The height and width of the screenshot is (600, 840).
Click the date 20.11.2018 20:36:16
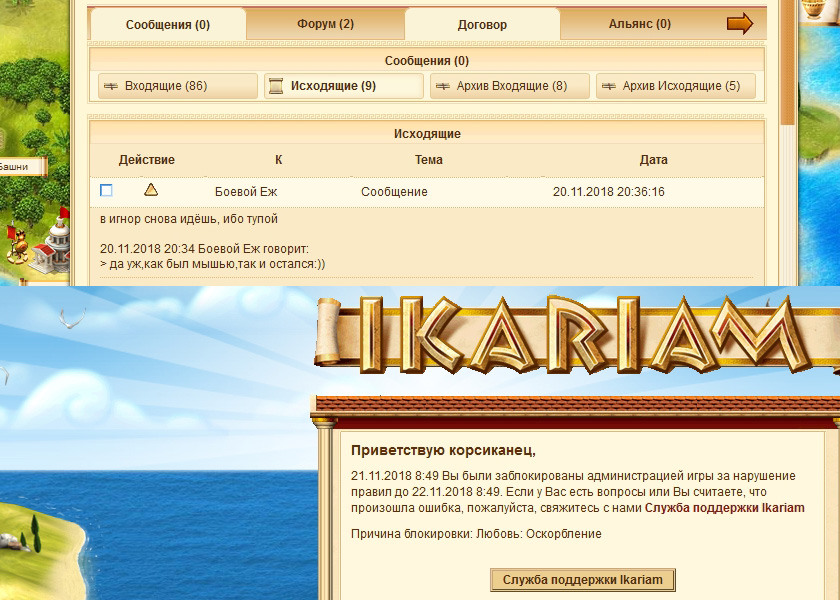click(609, 192)
